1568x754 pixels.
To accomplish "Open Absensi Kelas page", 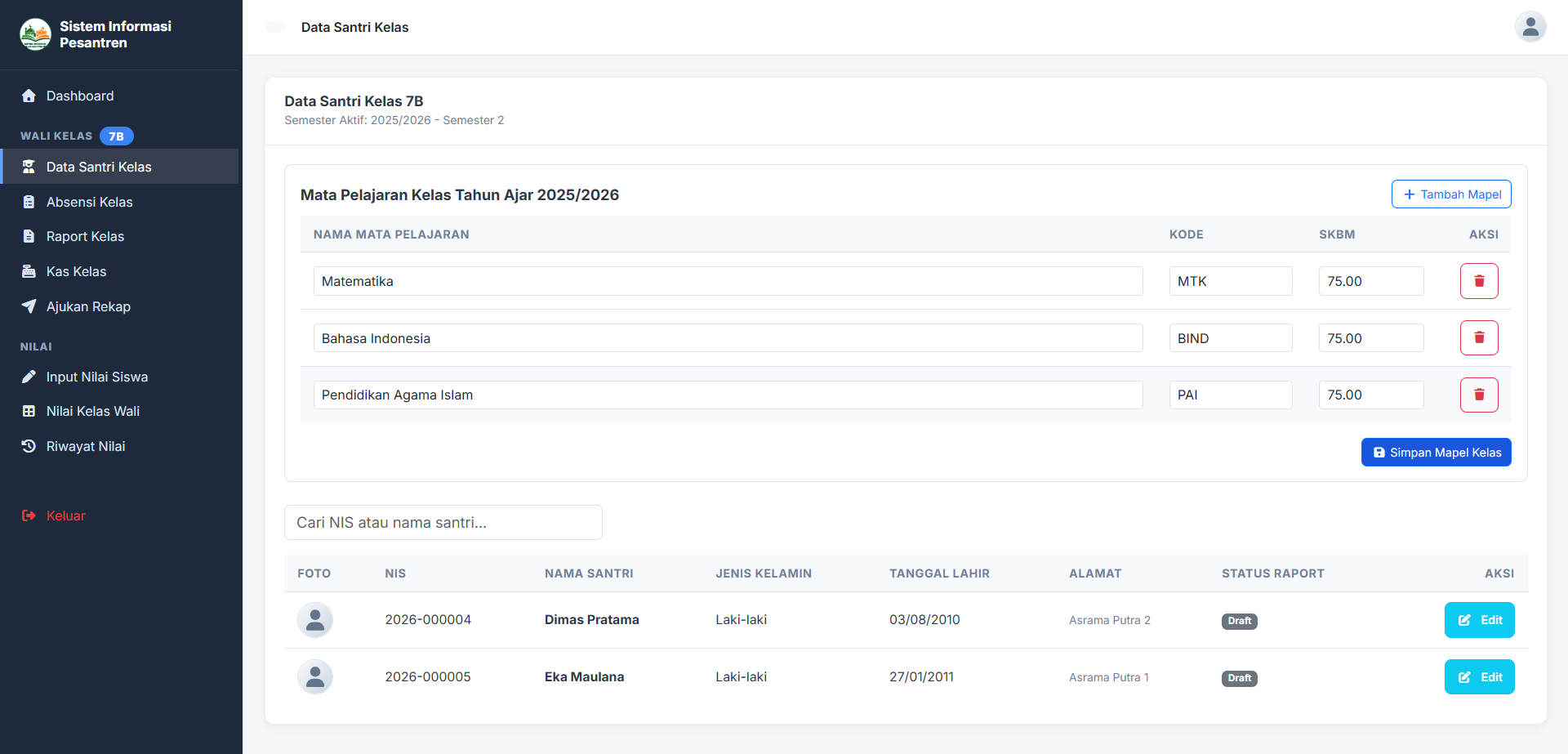I will [119, 202].
